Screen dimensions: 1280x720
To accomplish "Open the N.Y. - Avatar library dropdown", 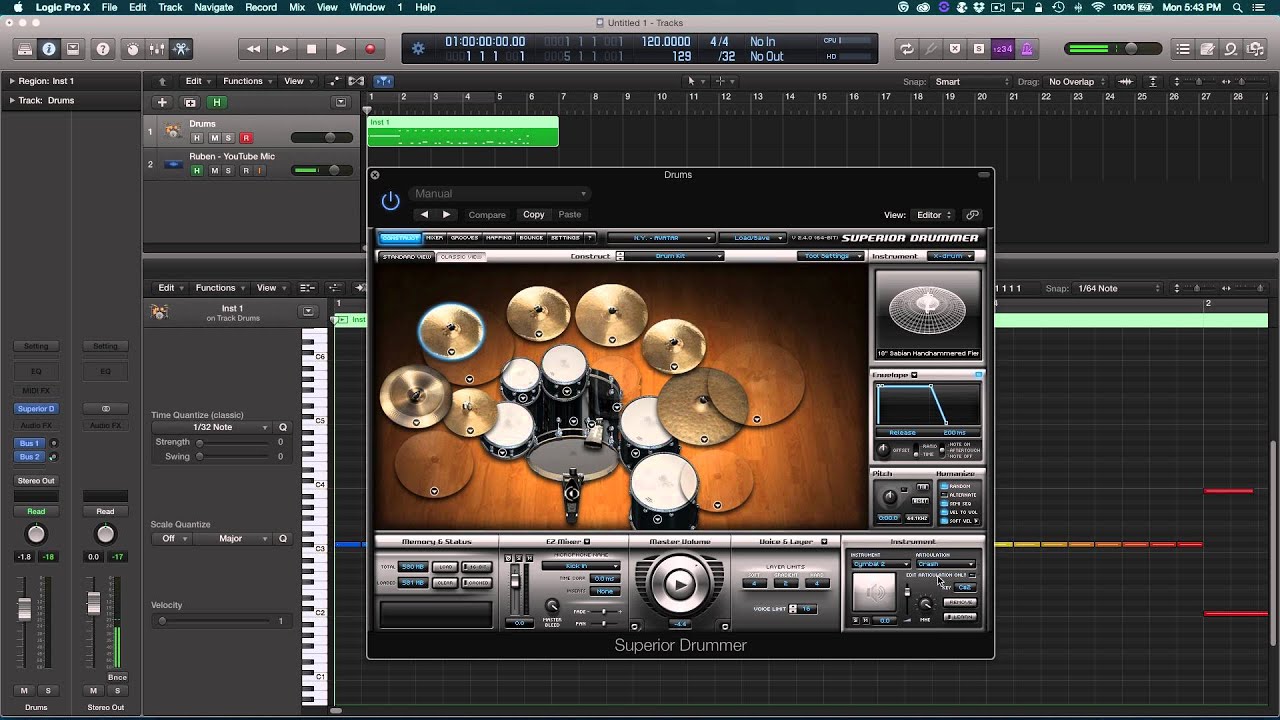I will coord(660,238).
